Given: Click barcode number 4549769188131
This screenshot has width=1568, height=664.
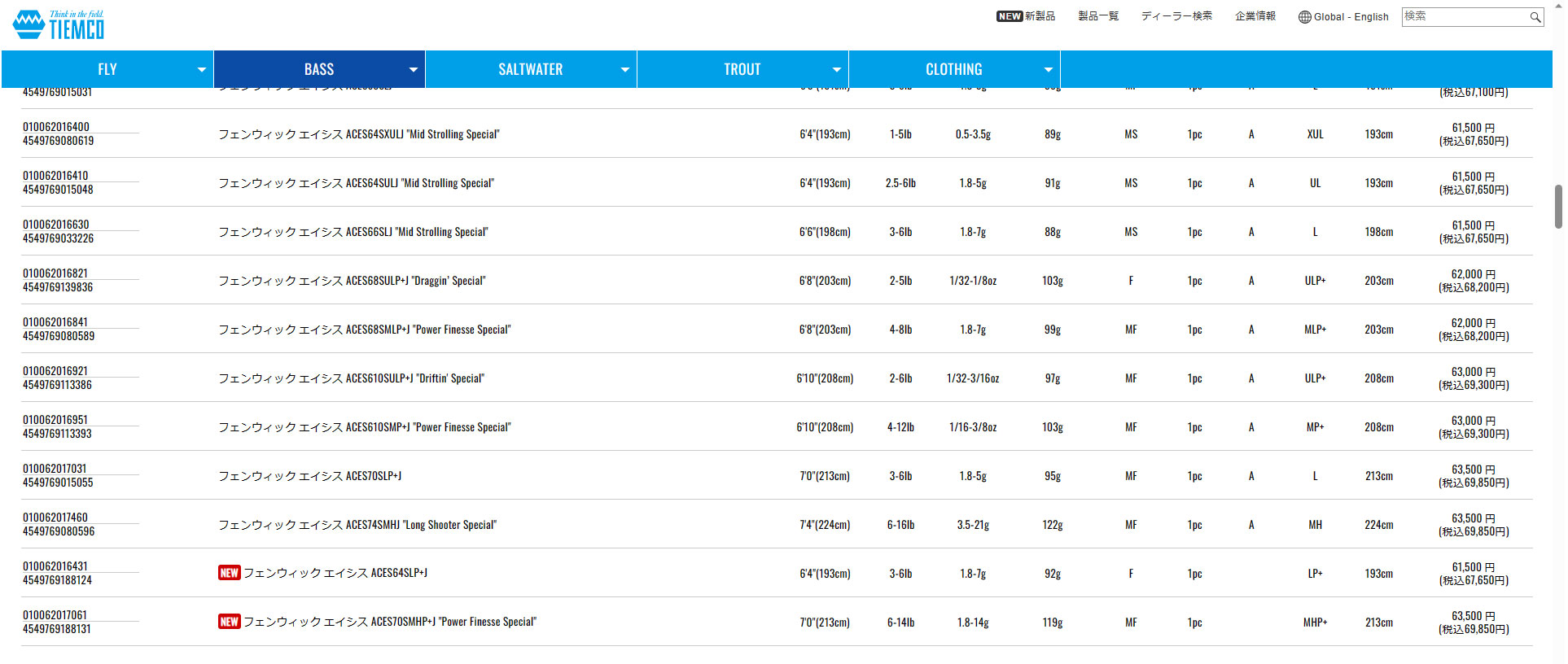Looking at the screenshot, I should point(57,629).
